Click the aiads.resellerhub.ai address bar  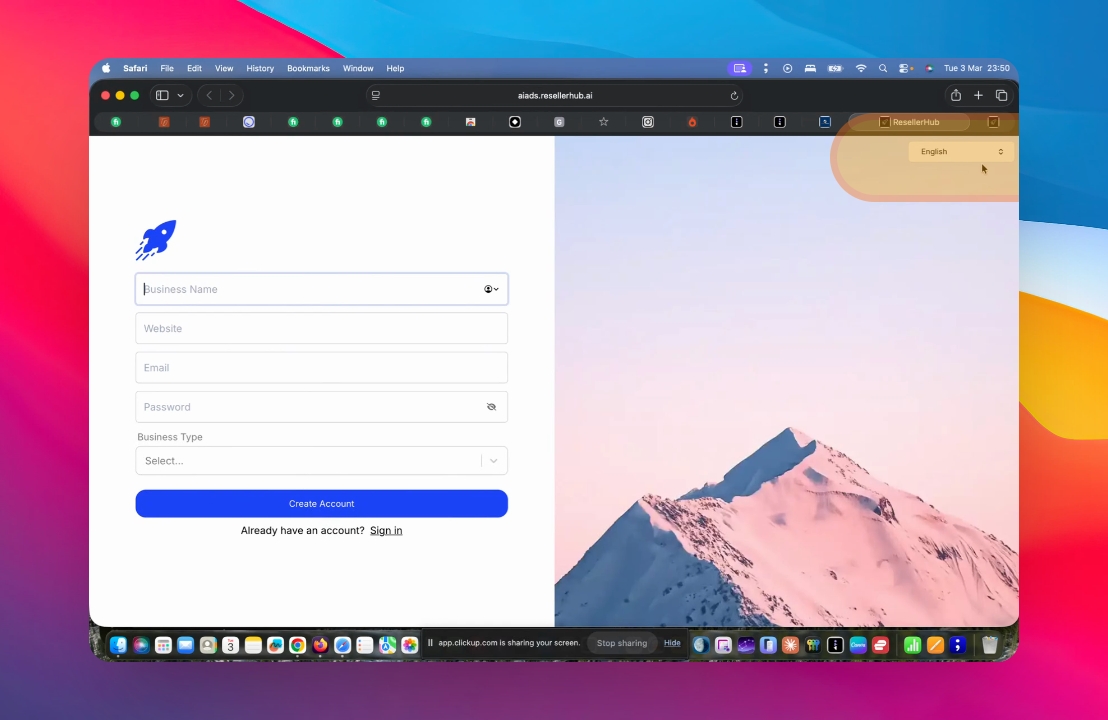(555, 95)
